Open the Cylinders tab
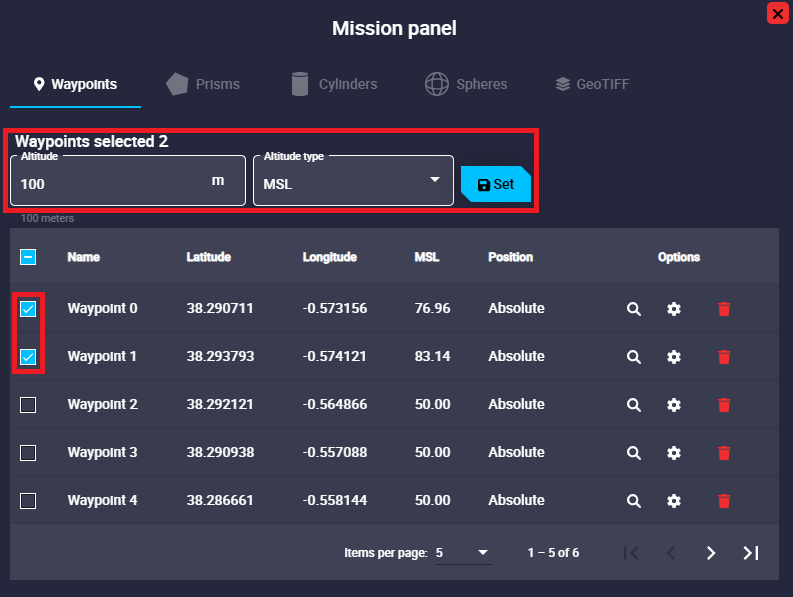793x597 pixels. pyautogui.click(x=334, y=84)
